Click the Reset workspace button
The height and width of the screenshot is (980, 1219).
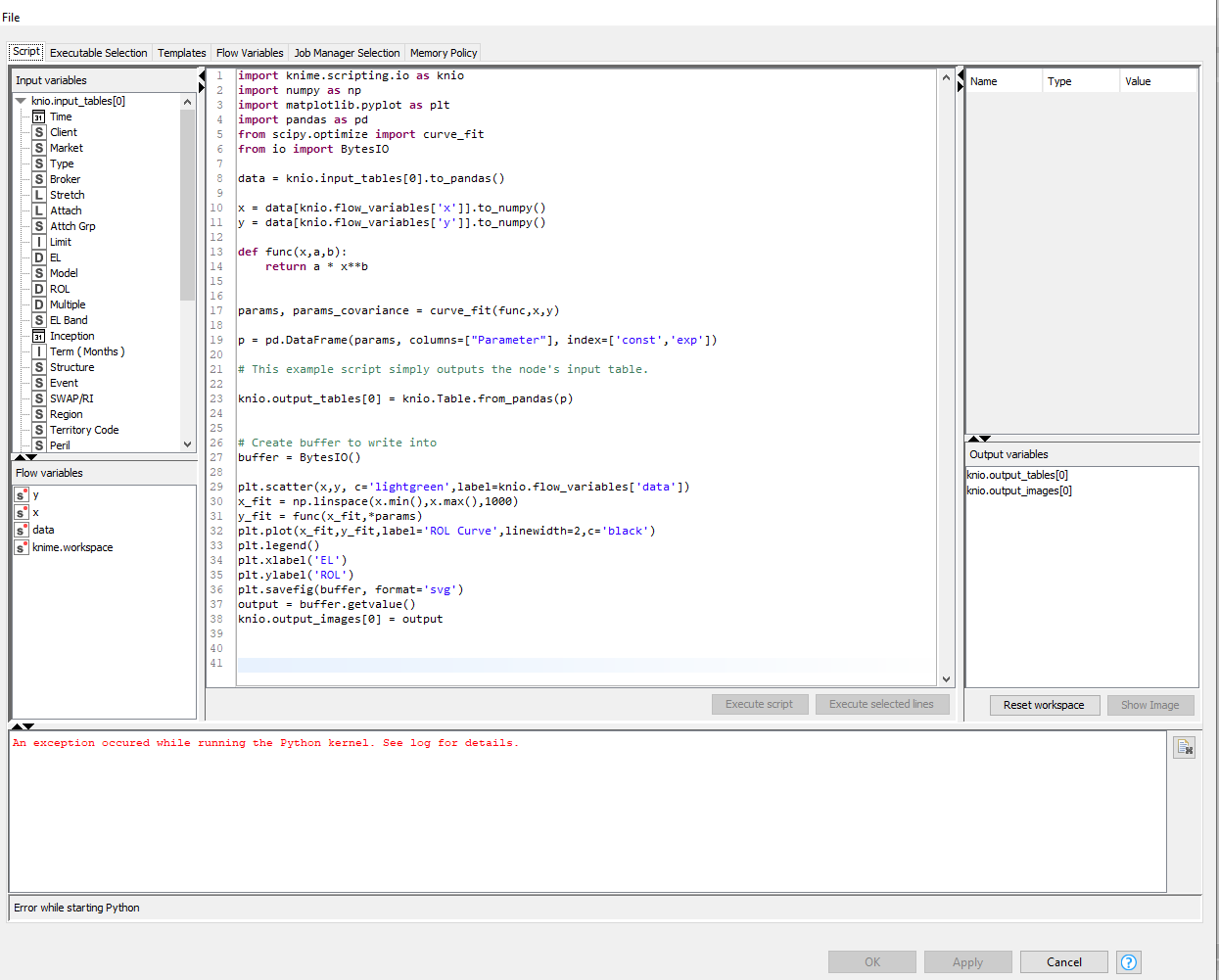click(x=1044, y=705)
